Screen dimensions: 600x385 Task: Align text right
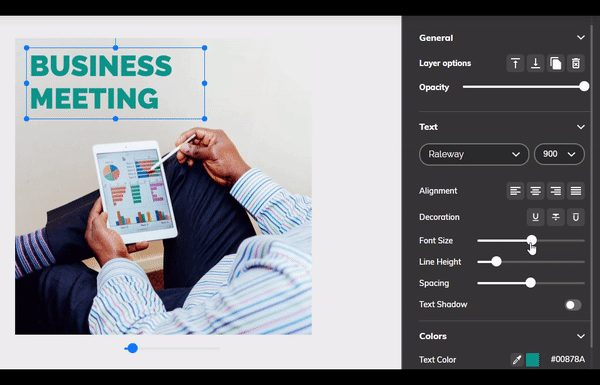coord(556,191)
